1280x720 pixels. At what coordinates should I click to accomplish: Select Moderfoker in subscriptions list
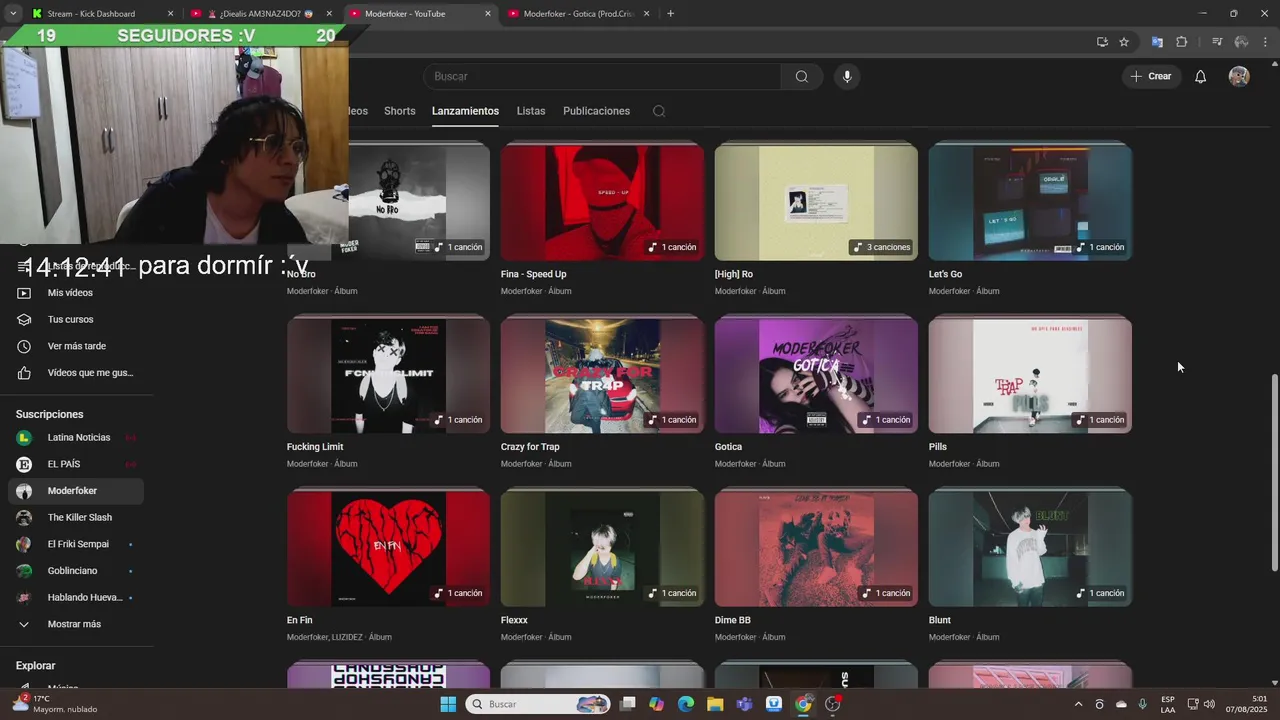[76, 491]
